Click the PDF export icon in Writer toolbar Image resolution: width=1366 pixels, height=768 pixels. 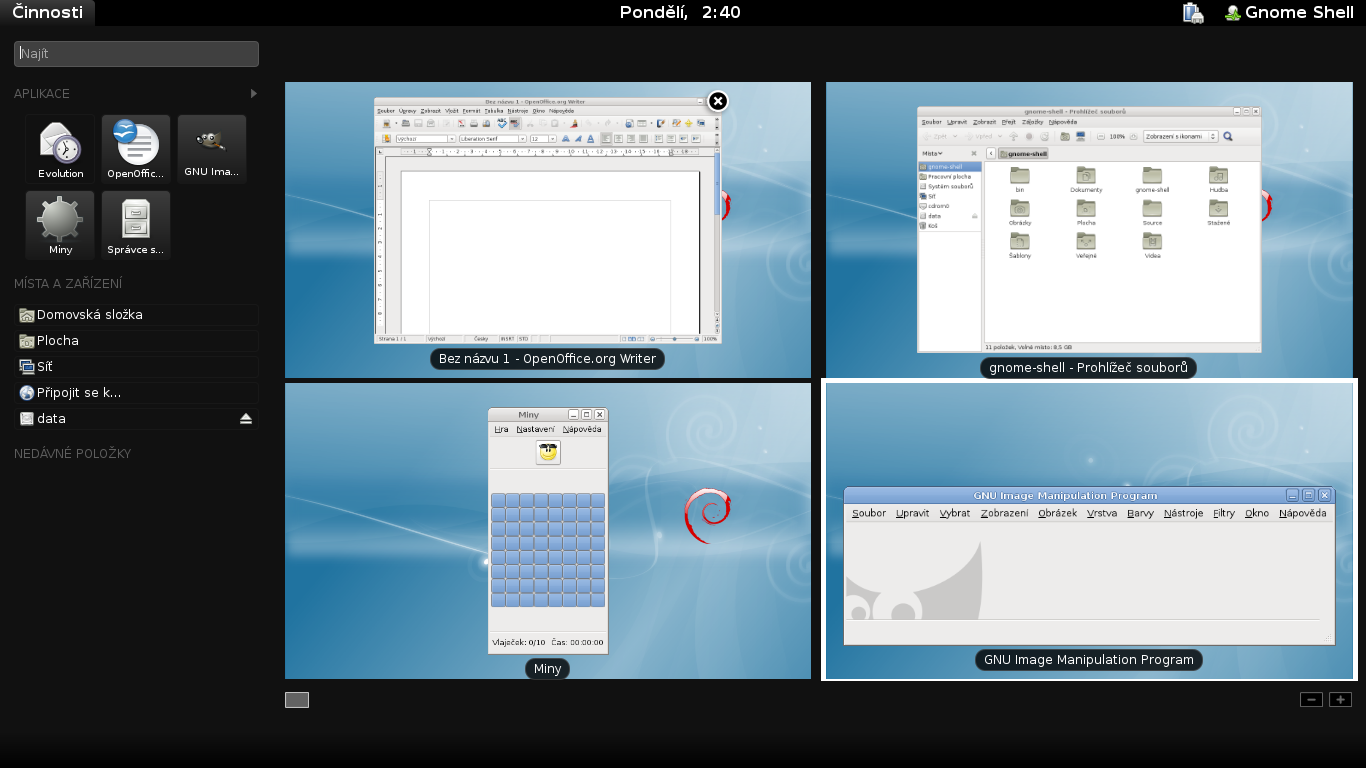[x=462, y=123]
